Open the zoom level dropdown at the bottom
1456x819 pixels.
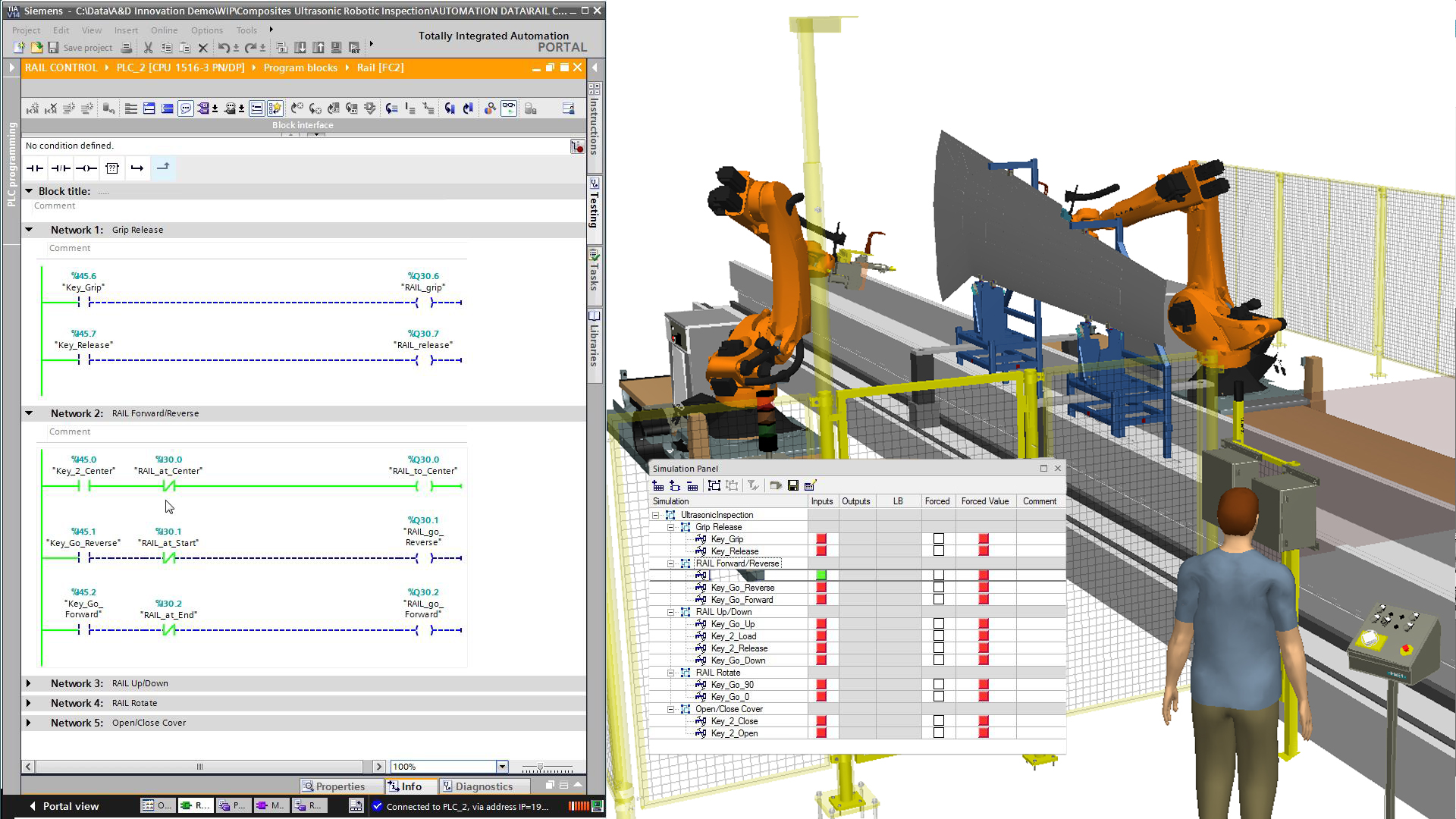coord(501,767)
